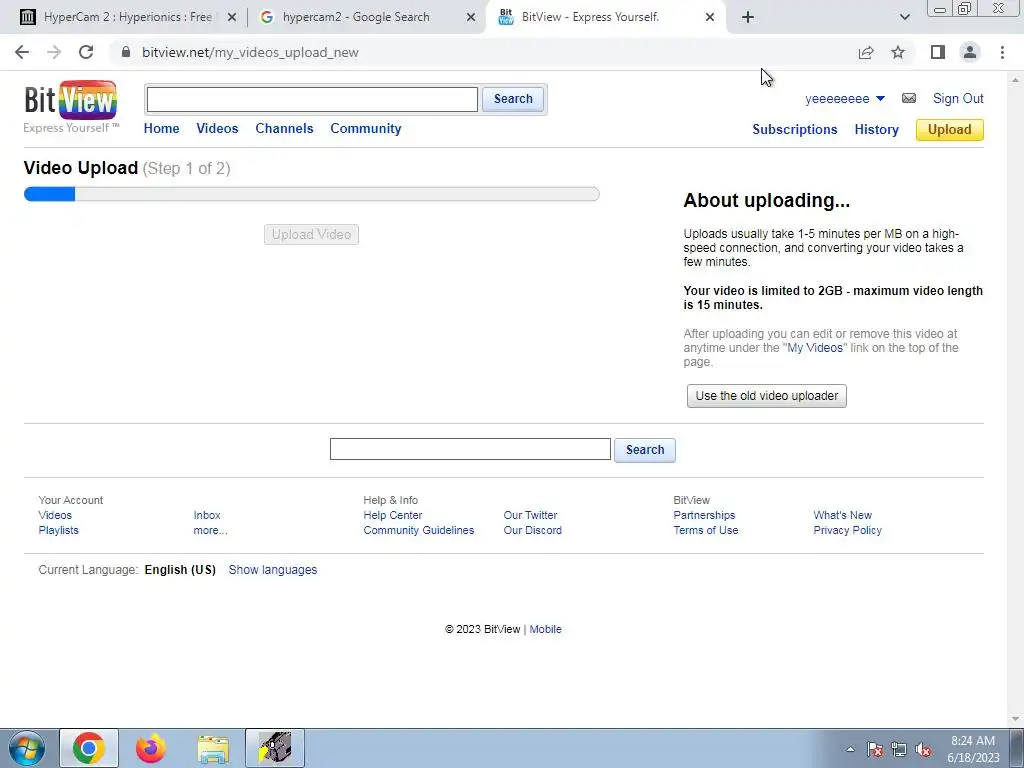Close the hypercam2 Google Search tab
The image size is (1024, 768).
[471, 17]
